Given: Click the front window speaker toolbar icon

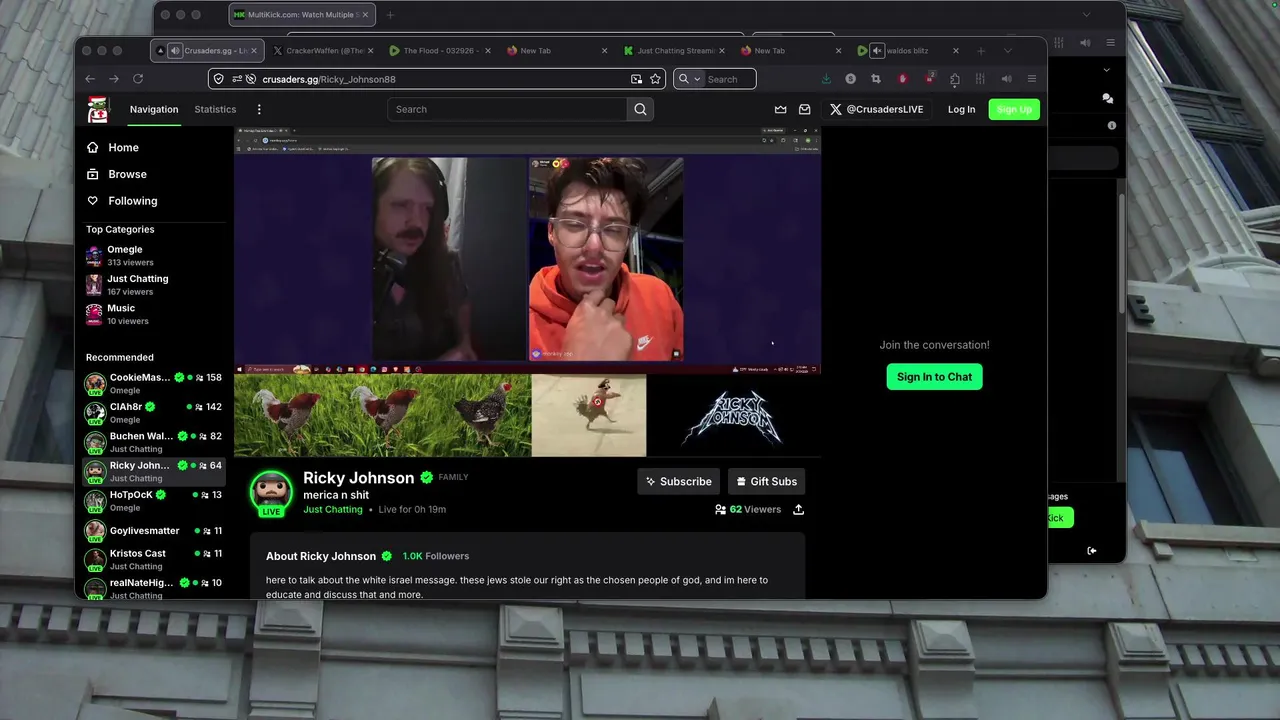Looking at the screenshot, I should (x=1006, y=79).
